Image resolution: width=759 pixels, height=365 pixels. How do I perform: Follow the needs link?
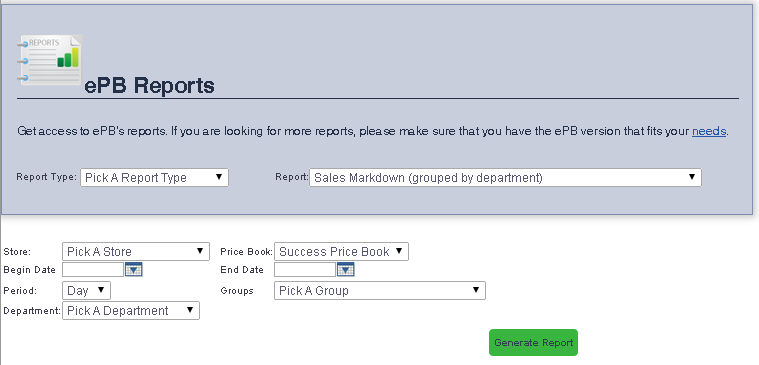click(x=709, y=131)
